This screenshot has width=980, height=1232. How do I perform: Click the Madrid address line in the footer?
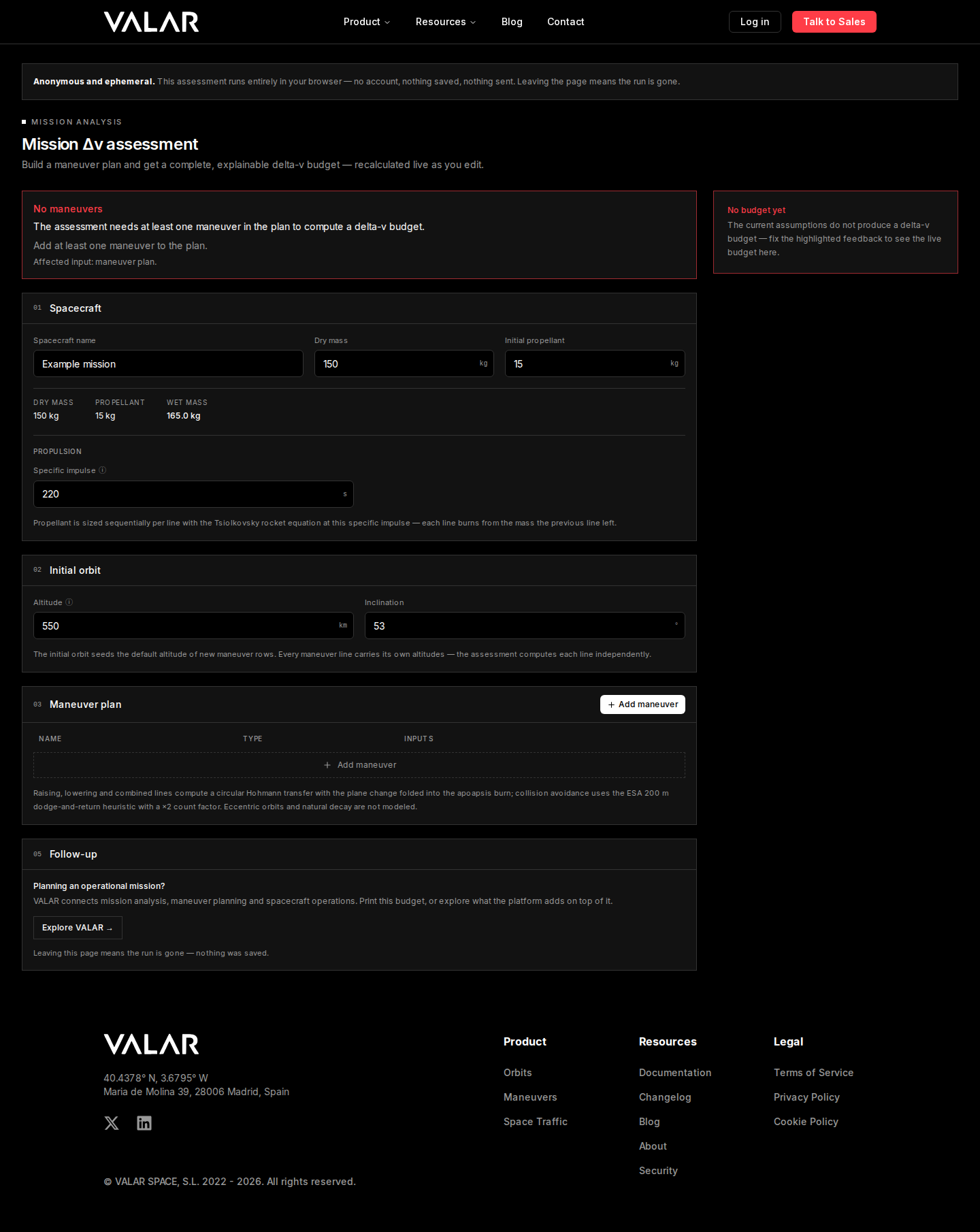pos(196,1092)
